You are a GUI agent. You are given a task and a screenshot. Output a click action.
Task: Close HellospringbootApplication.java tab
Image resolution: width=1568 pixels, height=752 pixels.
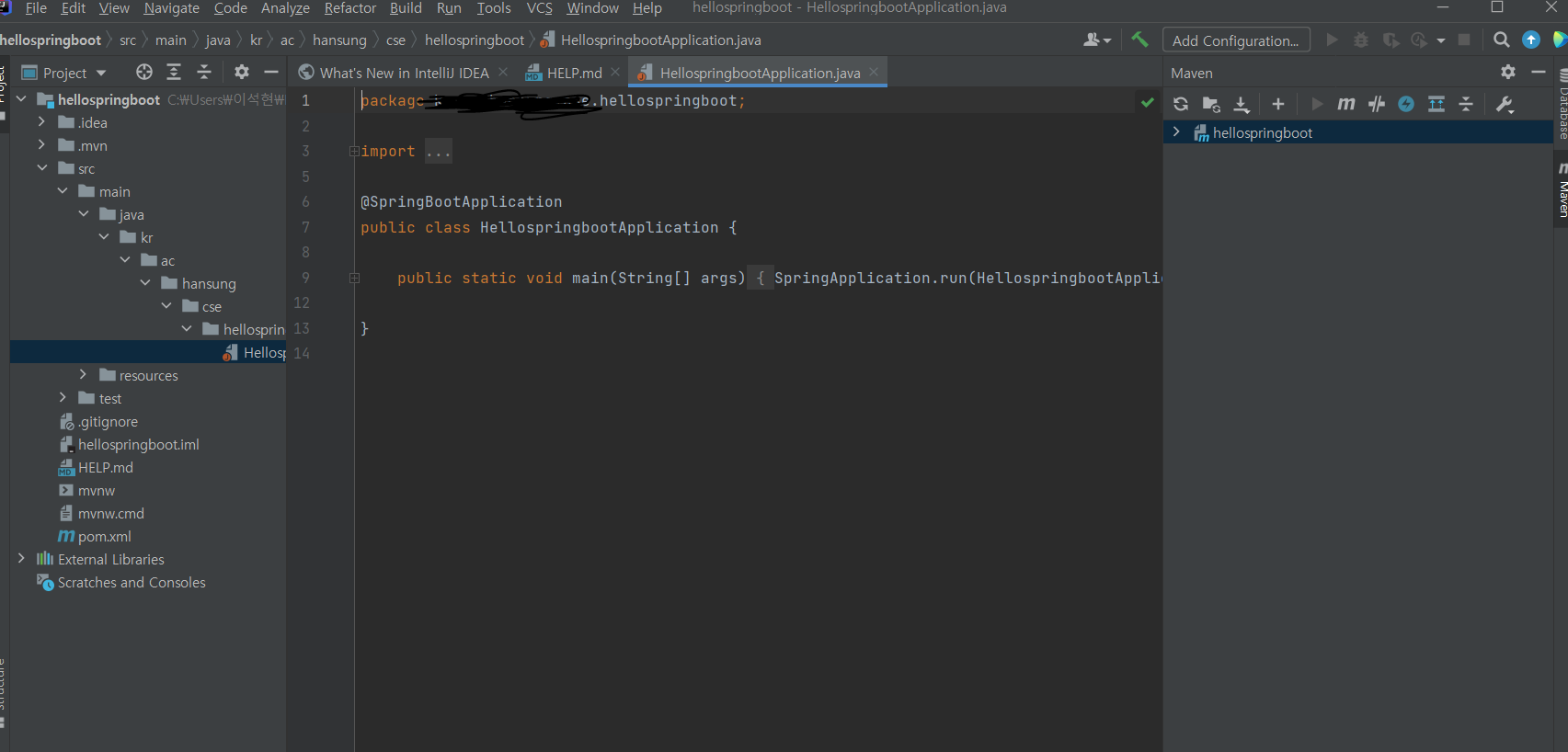click(874, 72)
